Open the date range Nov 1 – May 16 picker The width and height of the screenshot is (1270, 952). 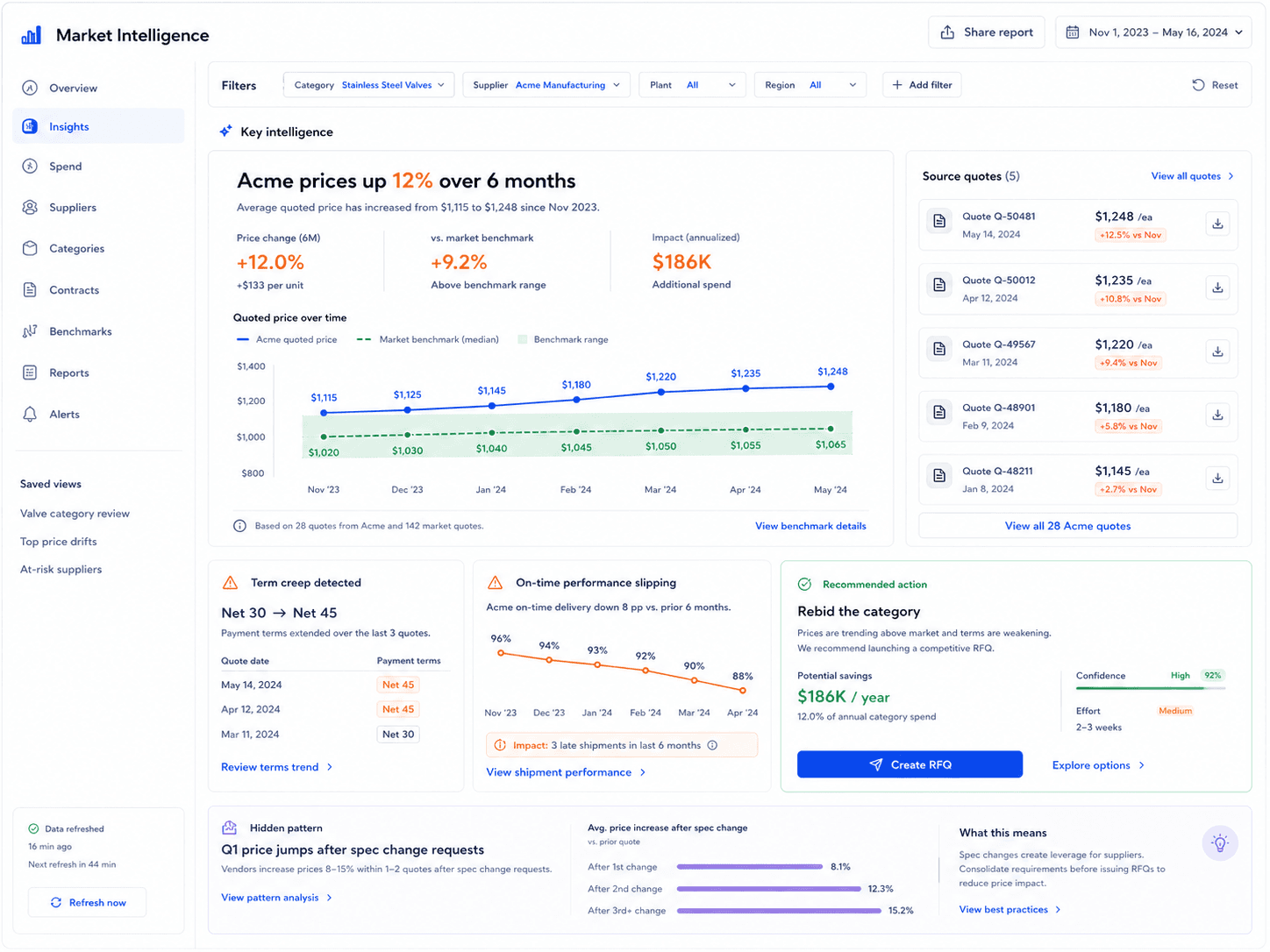click(1153, 32)
